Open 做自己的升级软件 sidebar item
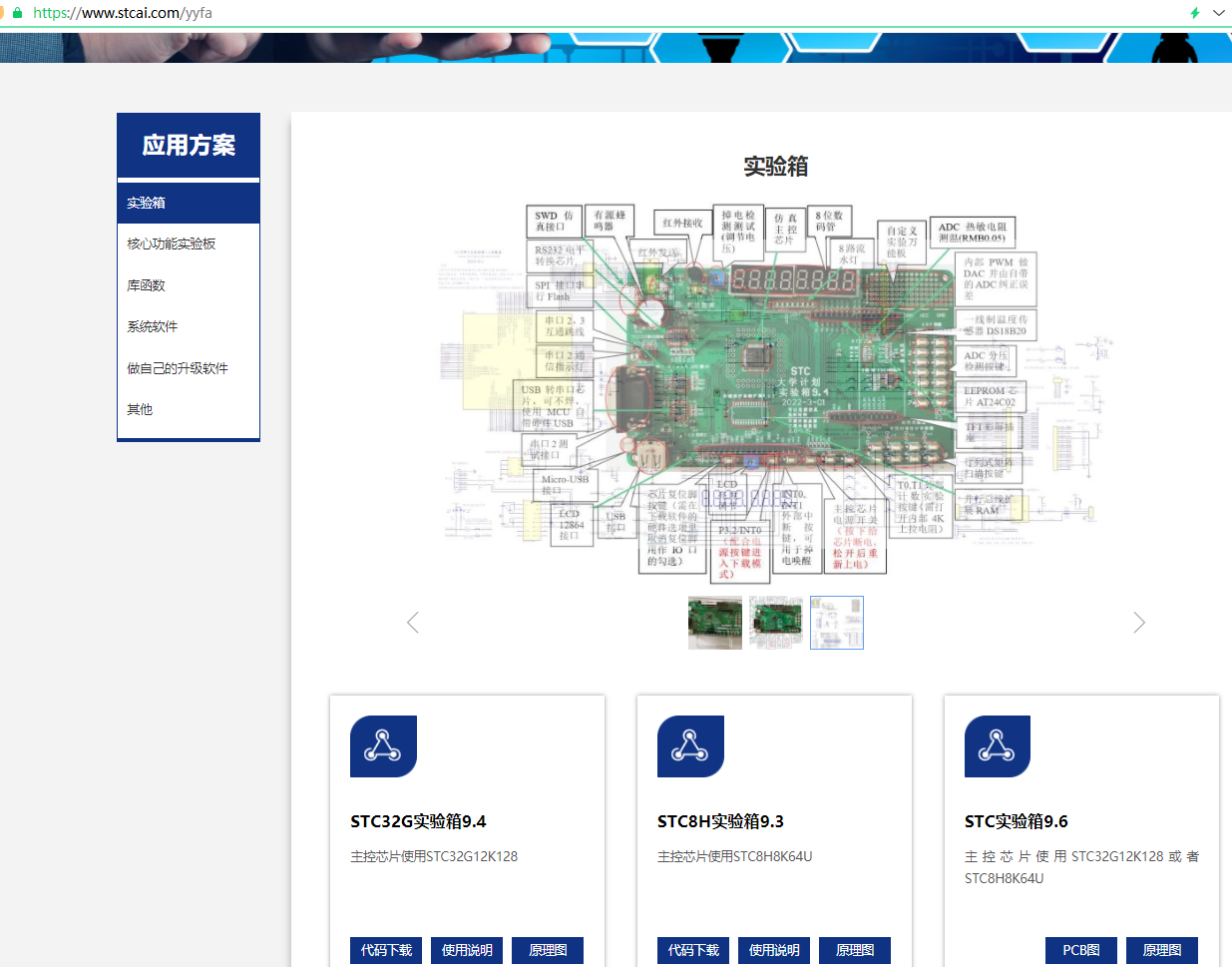The height and width of the screenshot is (967, 1232). (x=189, y=368)
